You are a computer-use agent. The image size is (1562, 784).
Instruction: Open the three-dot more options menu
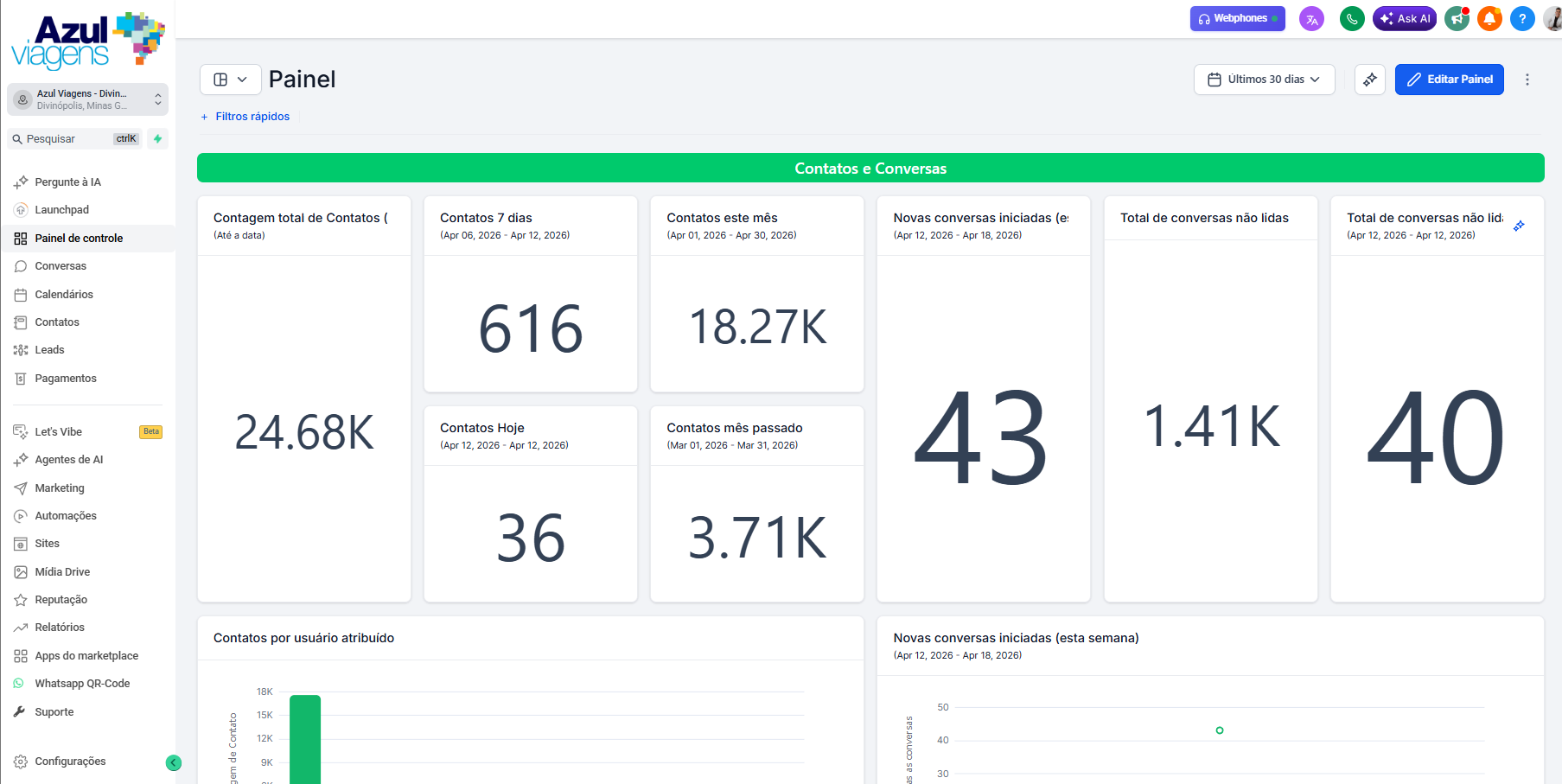tap(1527, 80)
